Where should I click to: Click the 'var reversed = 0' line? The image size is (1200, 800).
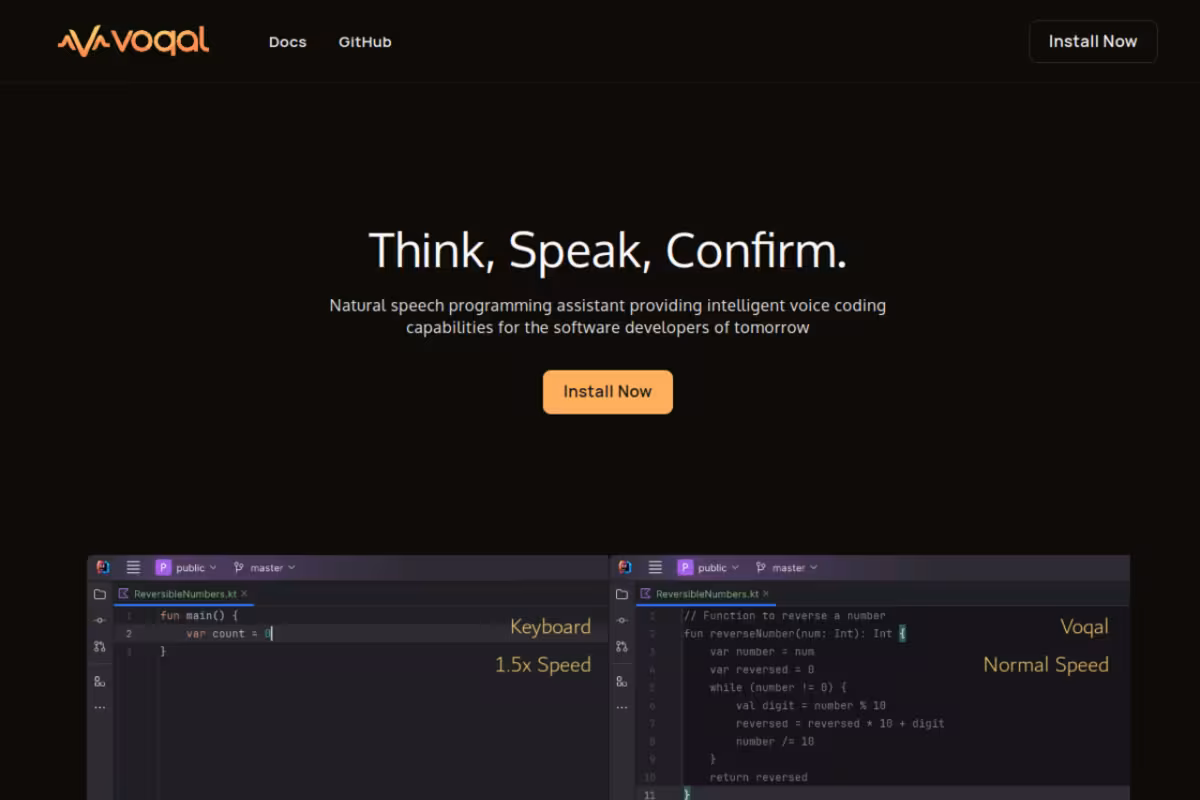coord(762,670)
